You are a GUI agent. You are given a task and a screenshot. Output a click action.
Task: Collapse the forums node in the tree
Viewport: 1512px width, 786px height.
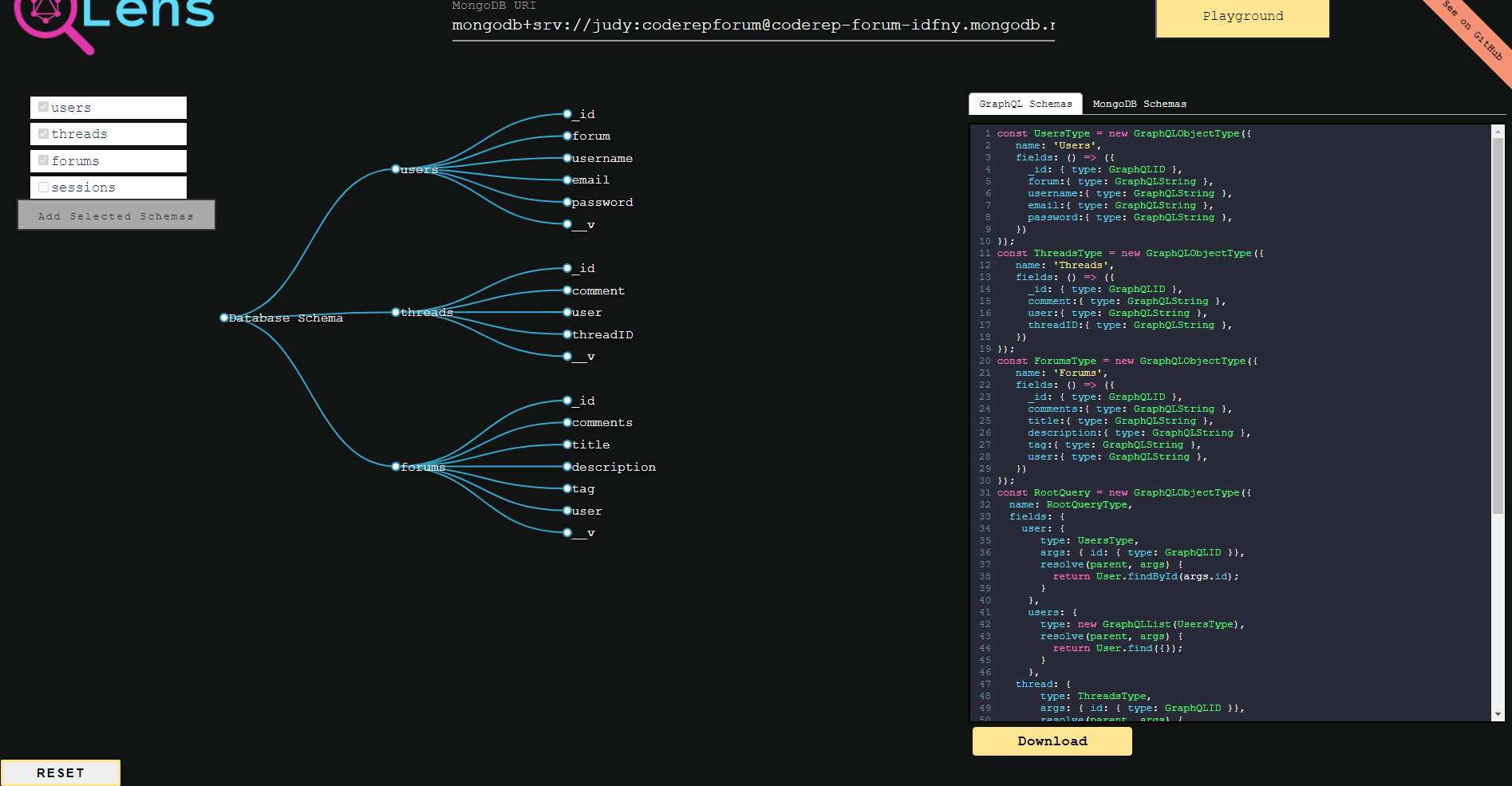pyautogui.click(x=396, y=467)
